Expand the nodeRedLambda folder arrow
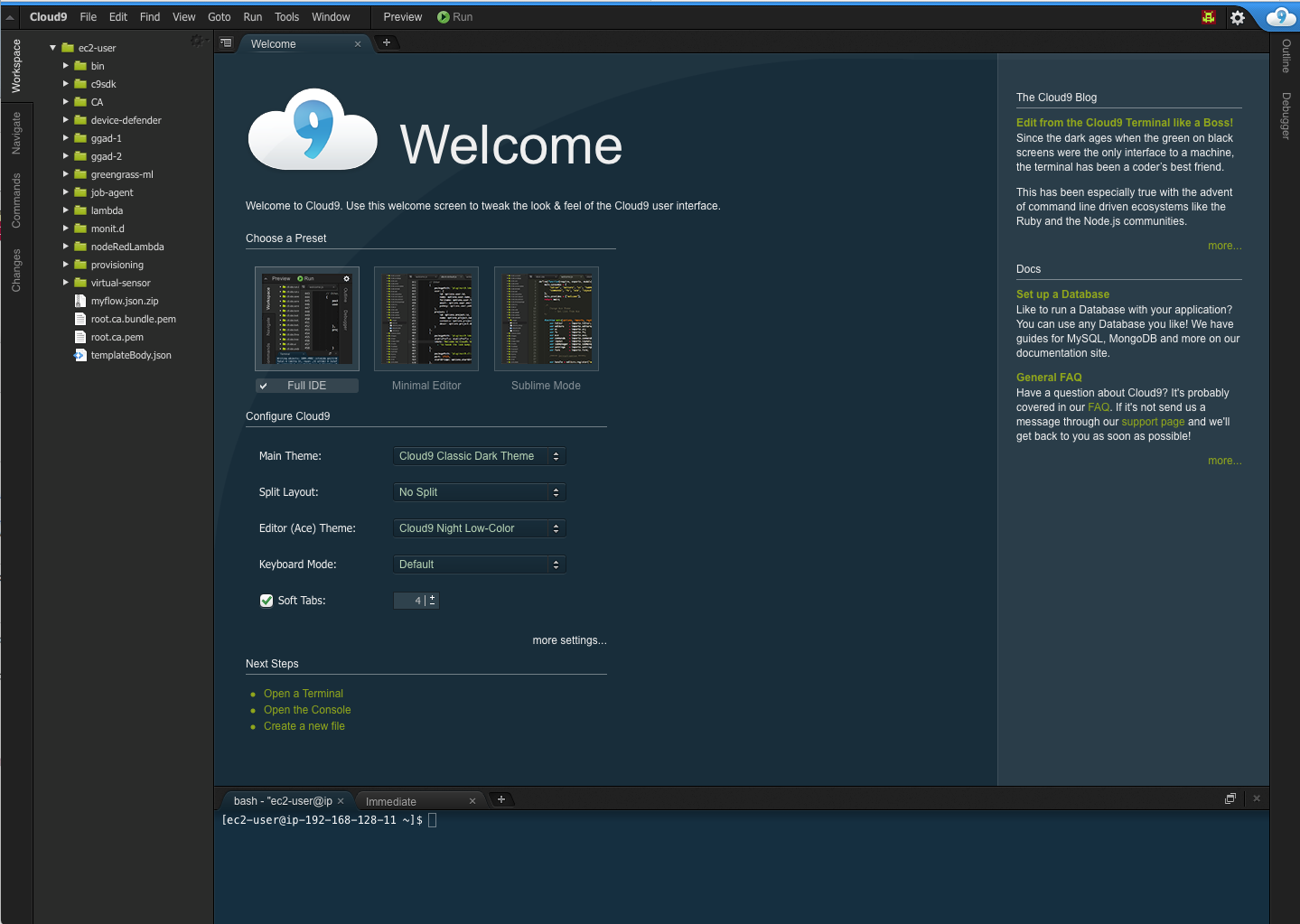Viewport: 1300px width, 924px height. tap(65, 247)
